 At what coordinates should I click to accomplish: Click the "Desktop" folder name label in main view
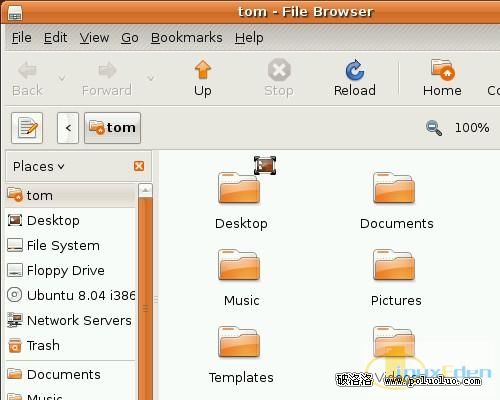[x=241, y=223]
